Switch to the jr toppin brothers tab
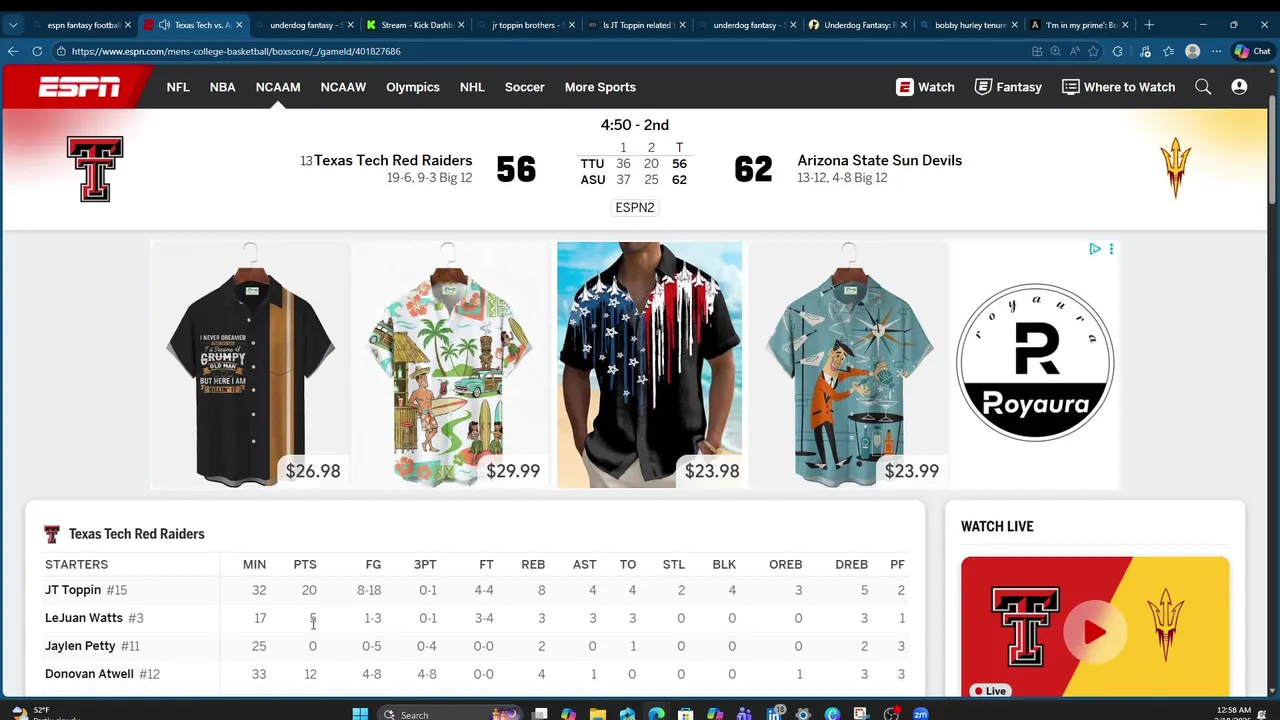 (526, 25)
